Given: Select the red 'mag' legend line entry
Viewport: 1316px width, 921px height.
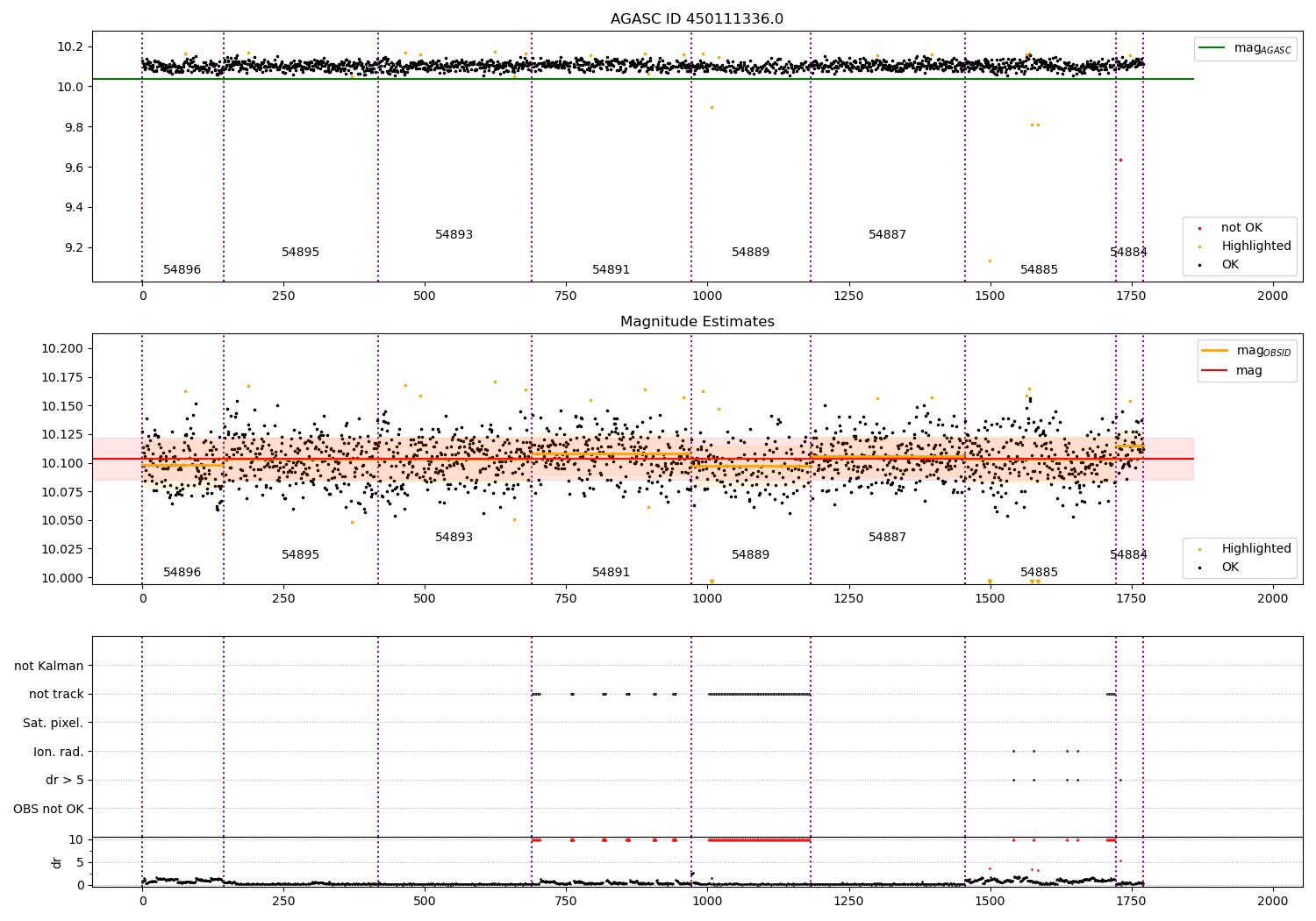Looking at the screenshot, I should 1232,371.
